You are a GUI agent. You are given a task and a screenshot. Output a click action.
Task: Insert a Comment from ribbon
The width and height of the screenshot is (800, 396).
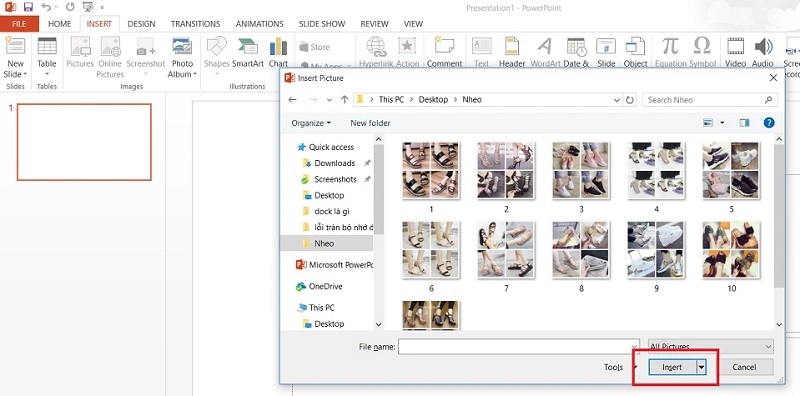click(x=444, y=46)
